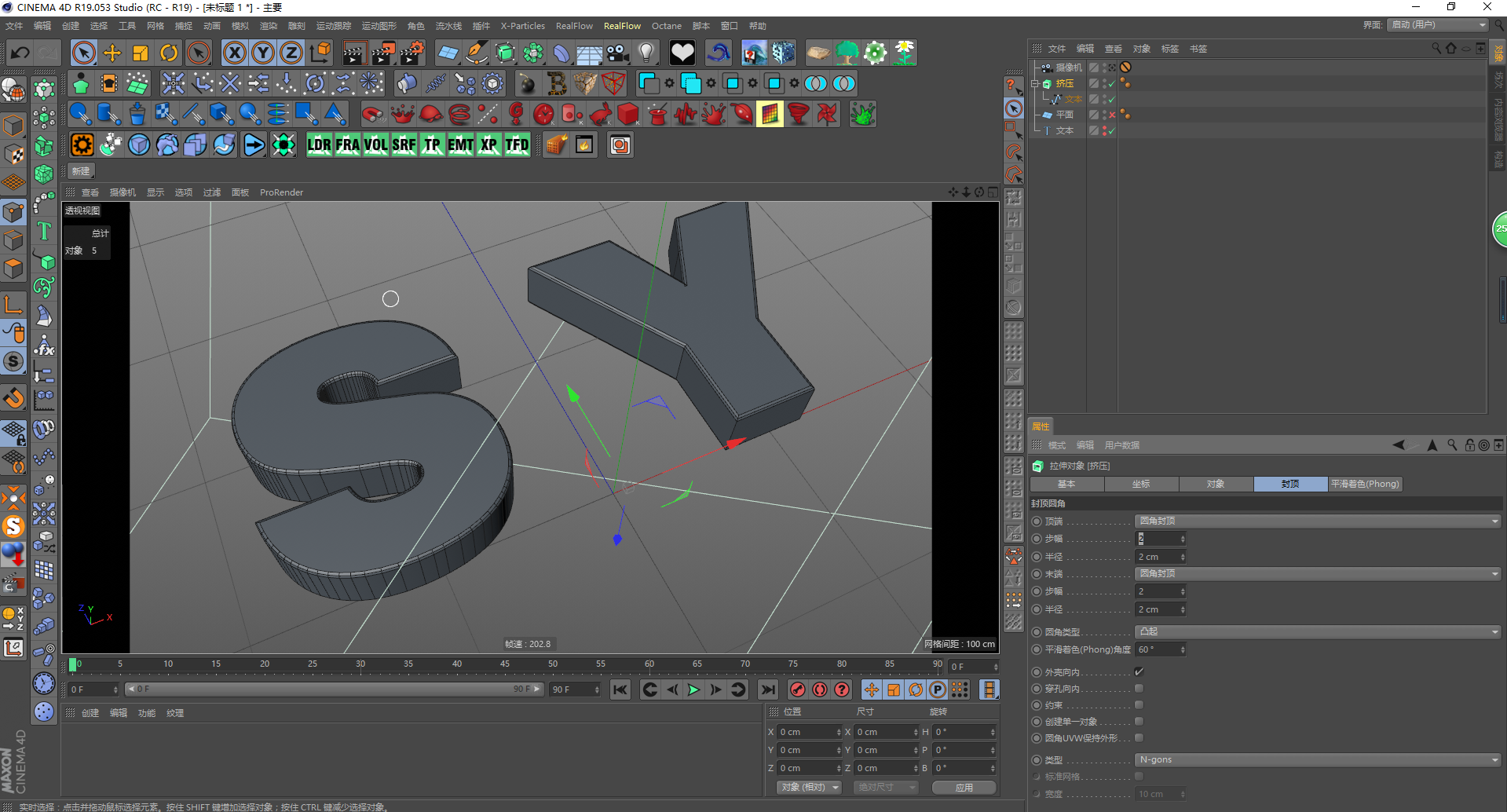Open the 界面 layout dropdown
The width and height of the screenshot is (1507, 812).
(x=1438, y=25)
